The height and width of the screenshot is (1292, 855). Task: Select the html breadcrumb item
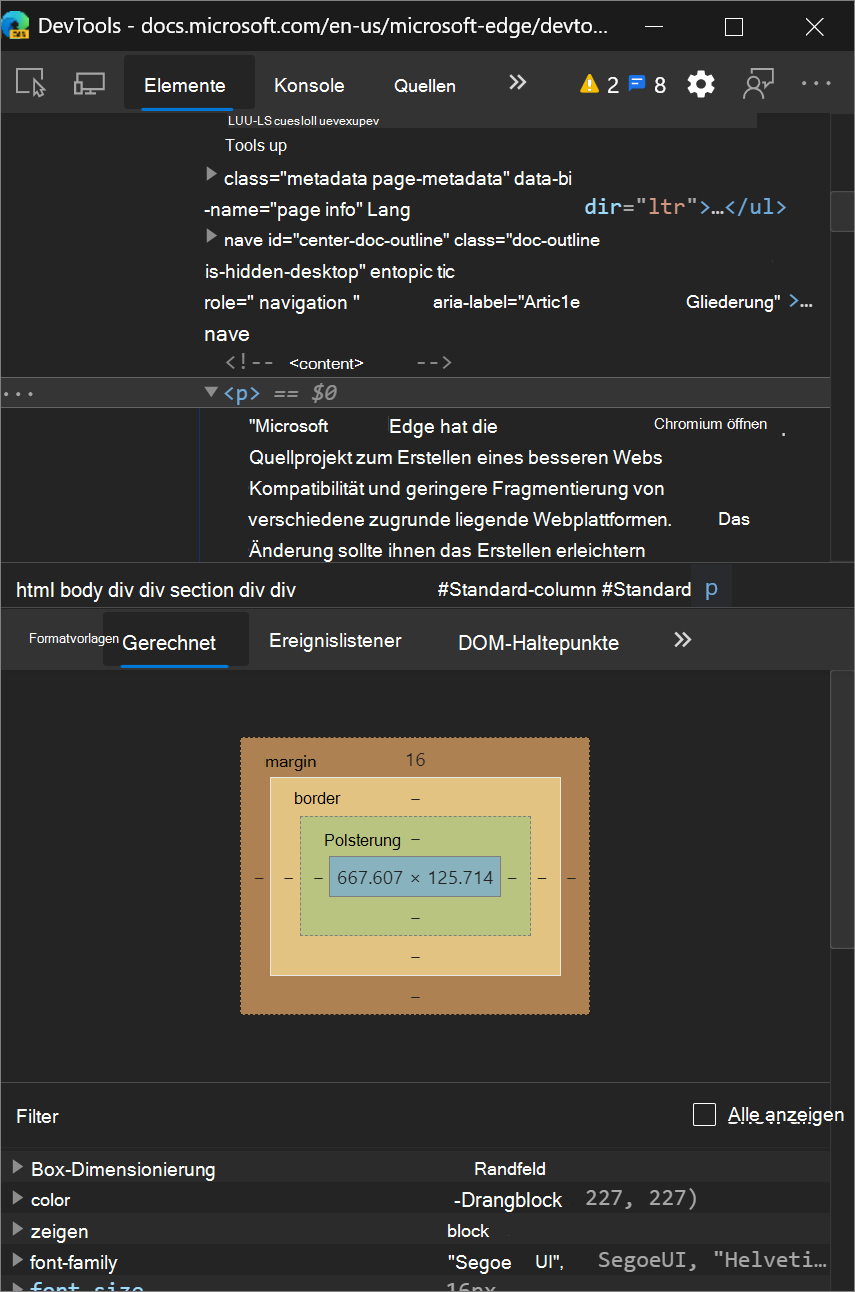(35, 590)
